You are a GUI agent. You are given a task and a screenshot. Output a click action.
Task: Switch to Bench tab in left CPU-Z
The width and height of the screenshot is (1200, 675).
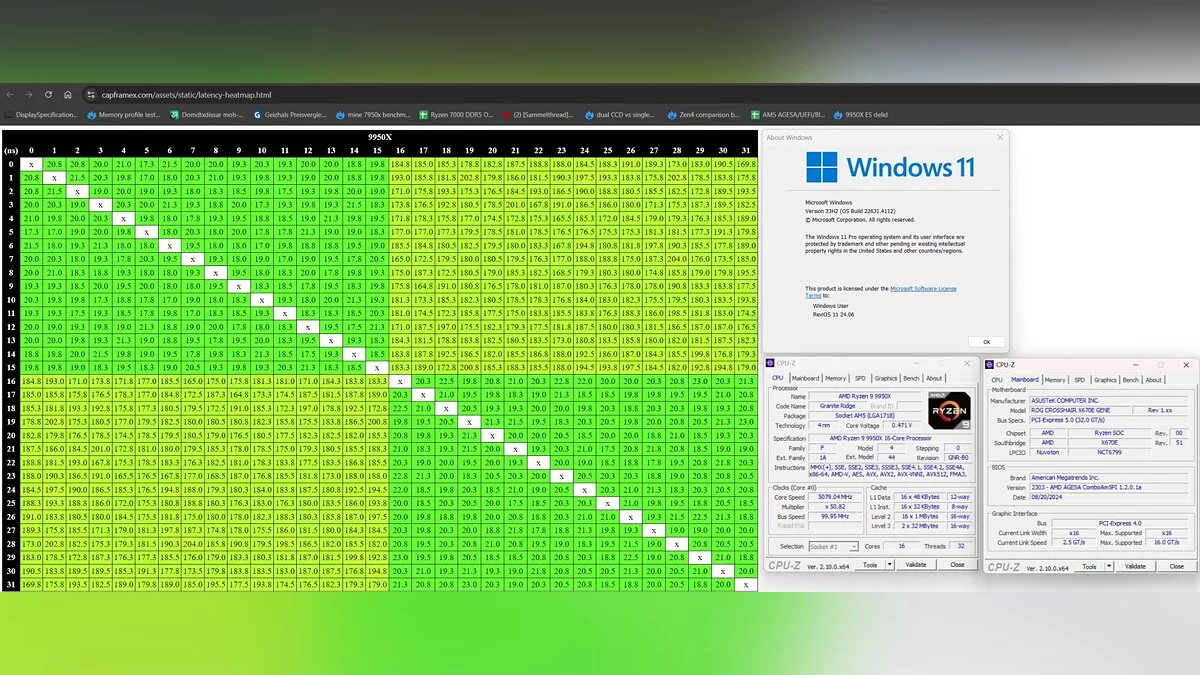pos(911,378)
